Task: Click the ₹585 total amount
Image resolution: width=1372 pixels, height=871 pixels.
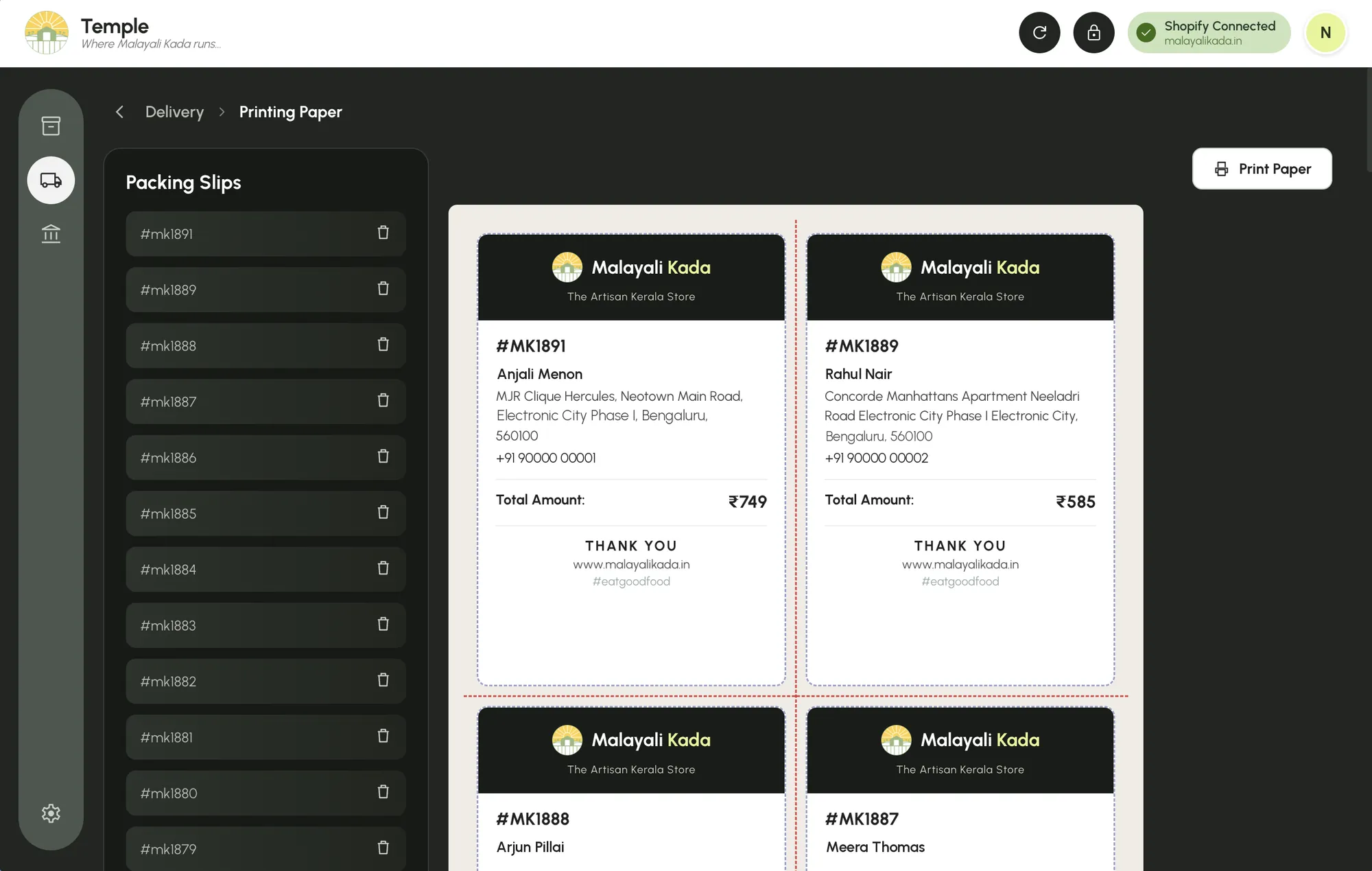Action: [x=1076, y=502]
